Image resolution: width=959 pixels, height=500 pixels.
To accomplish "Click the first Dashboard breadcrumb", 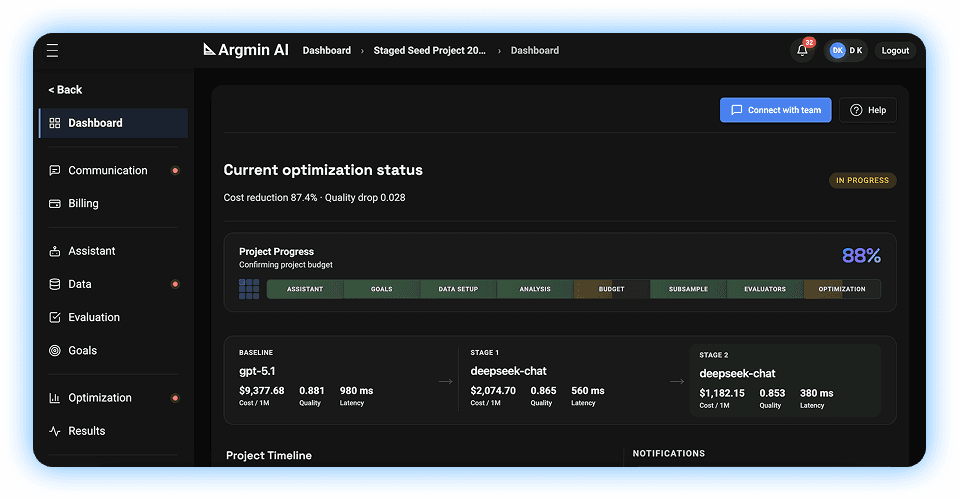I will pos(327,51).
